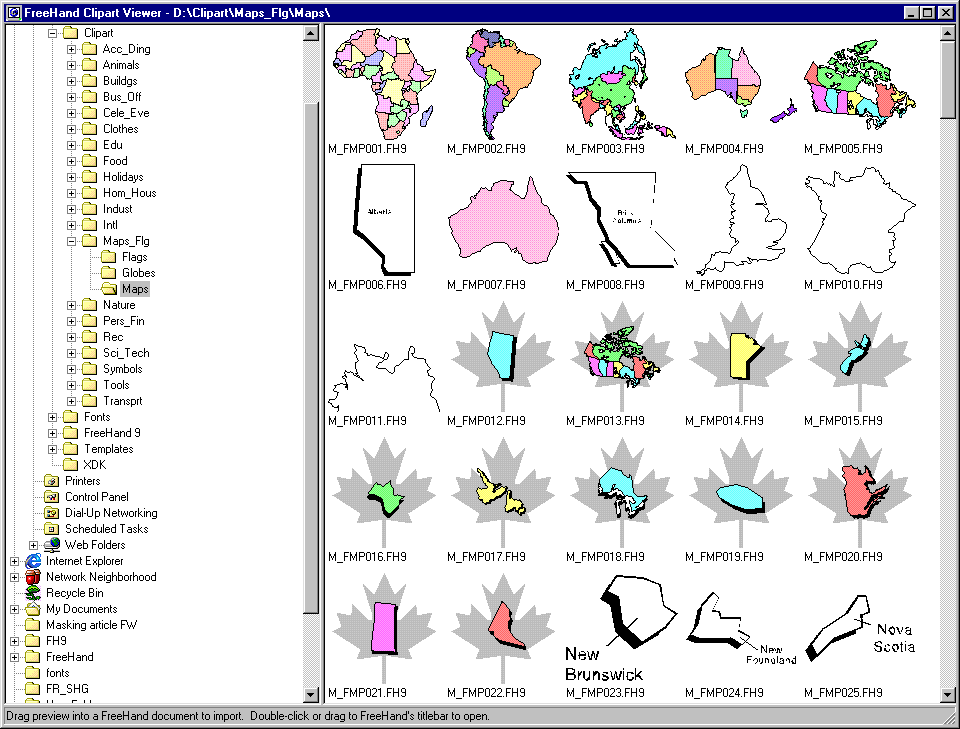
Task: Select the Maps folder in tree
Action: (135, 289)
